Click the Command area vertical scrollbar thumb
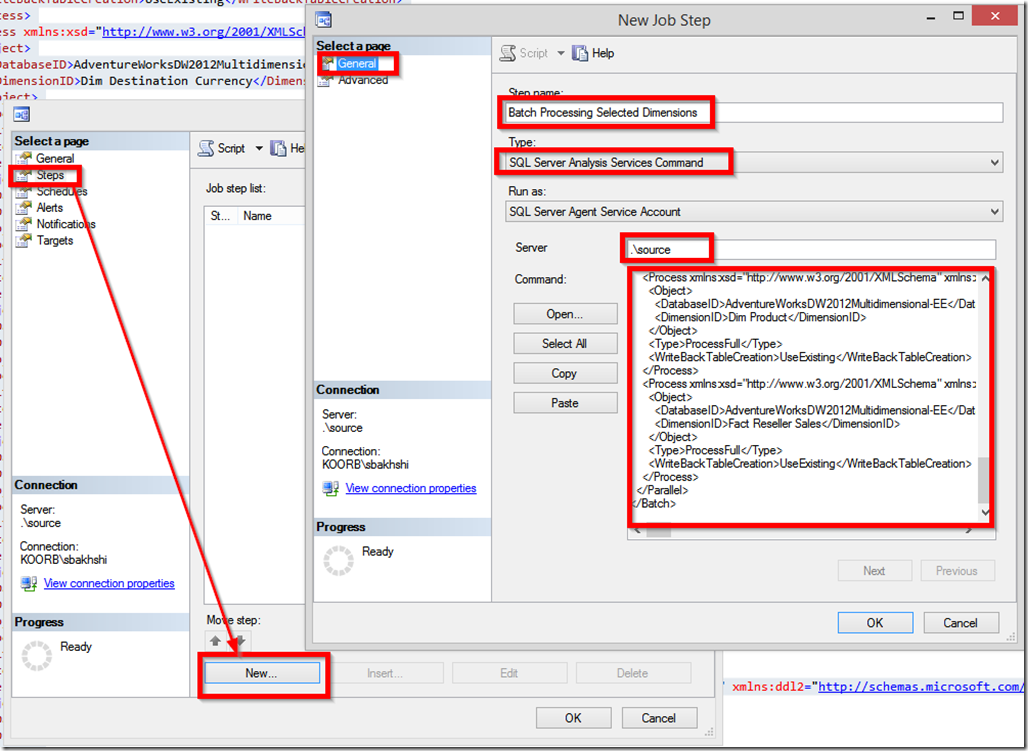 985,479
